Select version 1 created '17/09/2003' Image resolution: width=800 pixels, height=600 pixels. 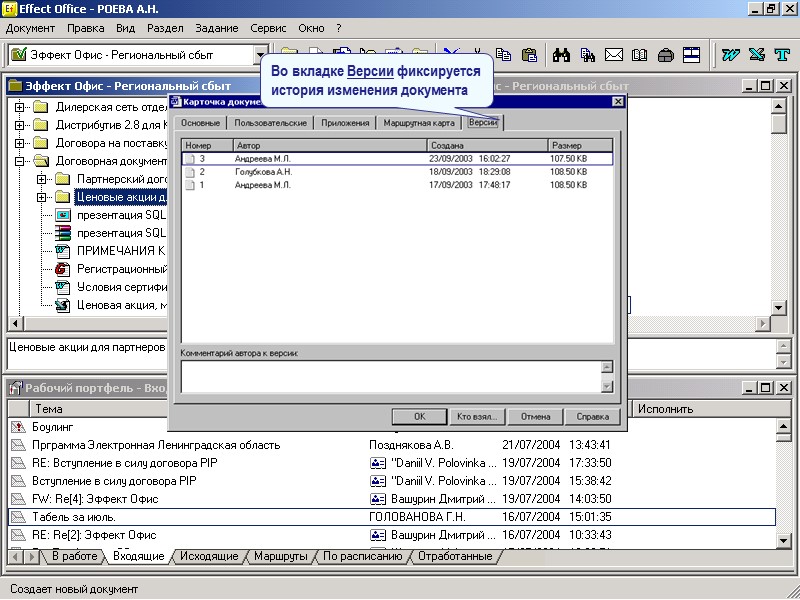397,185
